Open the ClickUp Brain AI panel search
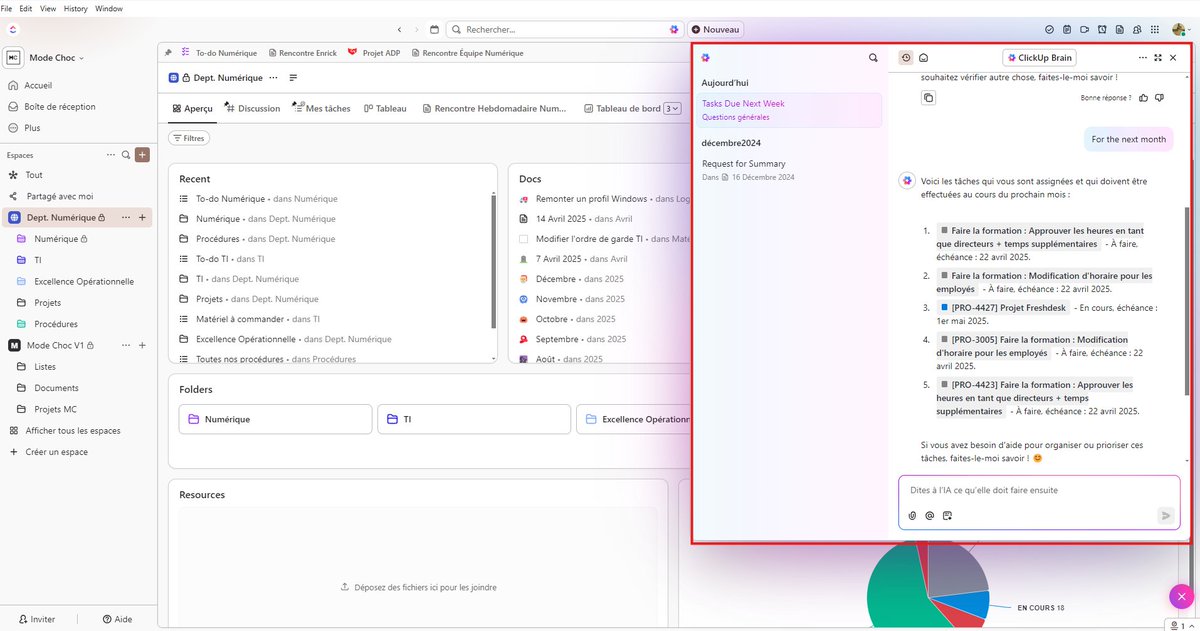Image resolution: width=1200 pixels, height=631 pixels. 873,57
